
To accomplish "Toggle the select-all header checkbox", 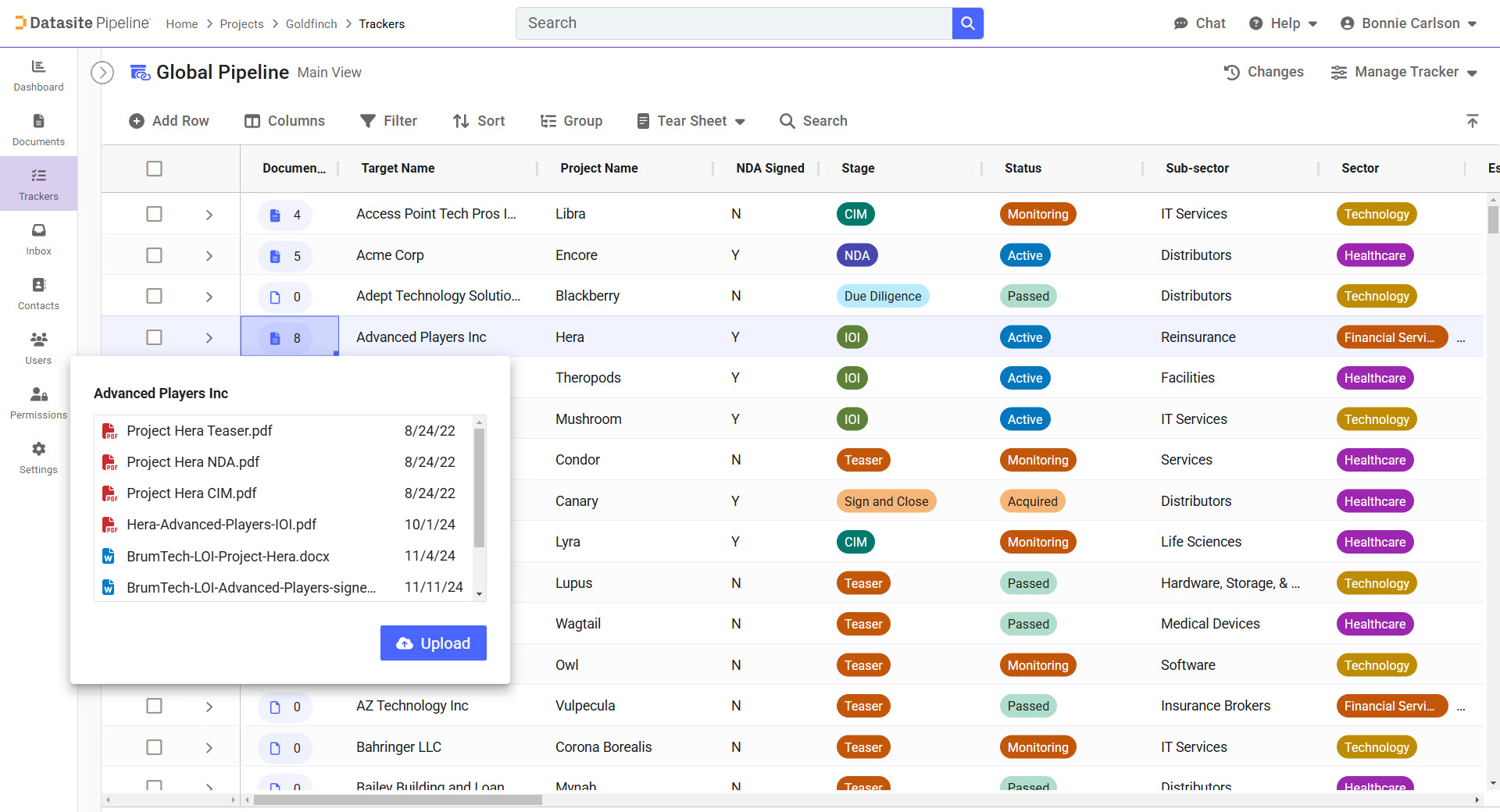I will point(155,169).
